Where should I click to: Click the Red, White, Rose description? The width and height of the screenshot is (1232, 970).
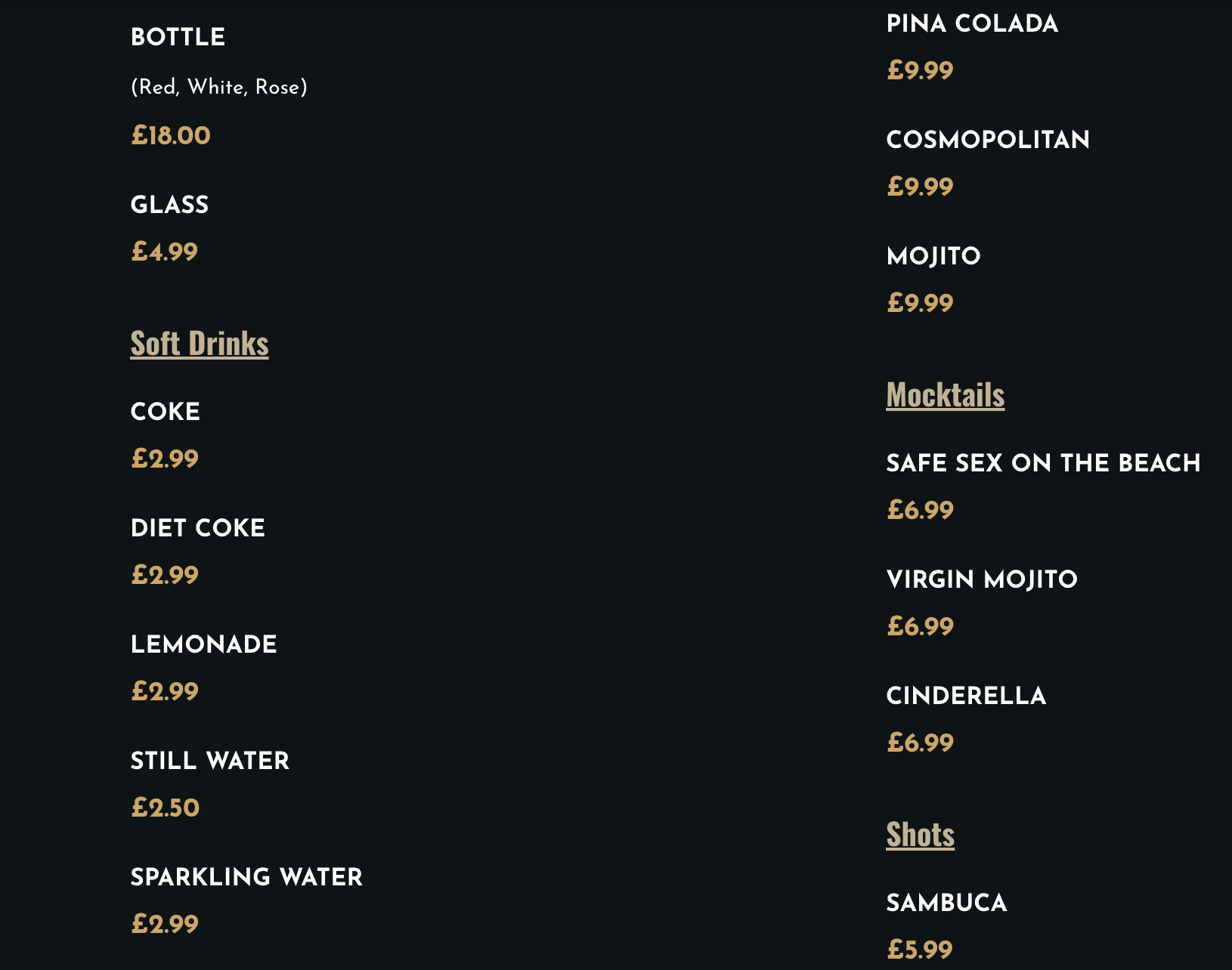[x=219, y=87]
